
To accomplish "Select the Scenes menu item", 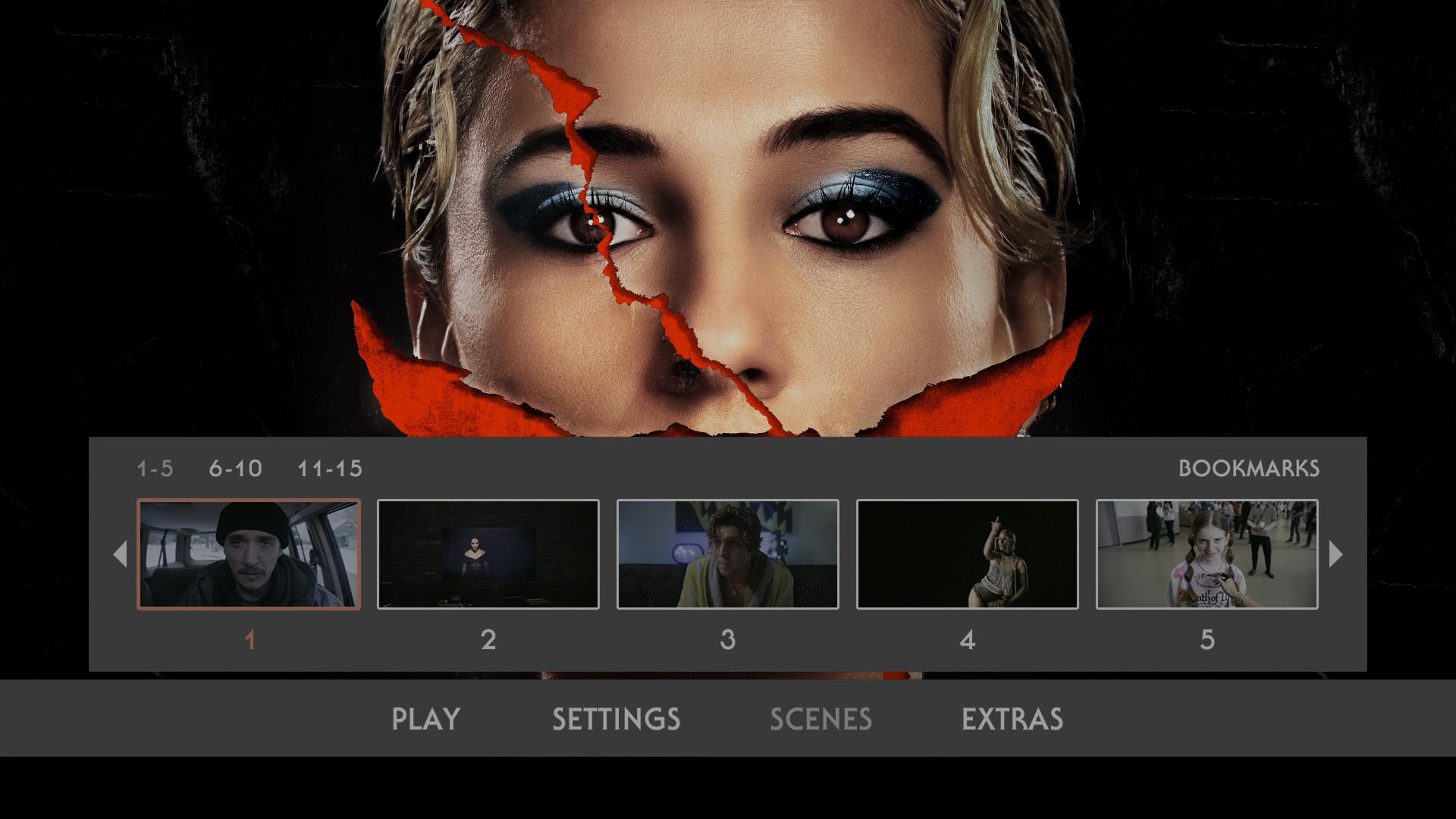I will (x=821, y=719).
